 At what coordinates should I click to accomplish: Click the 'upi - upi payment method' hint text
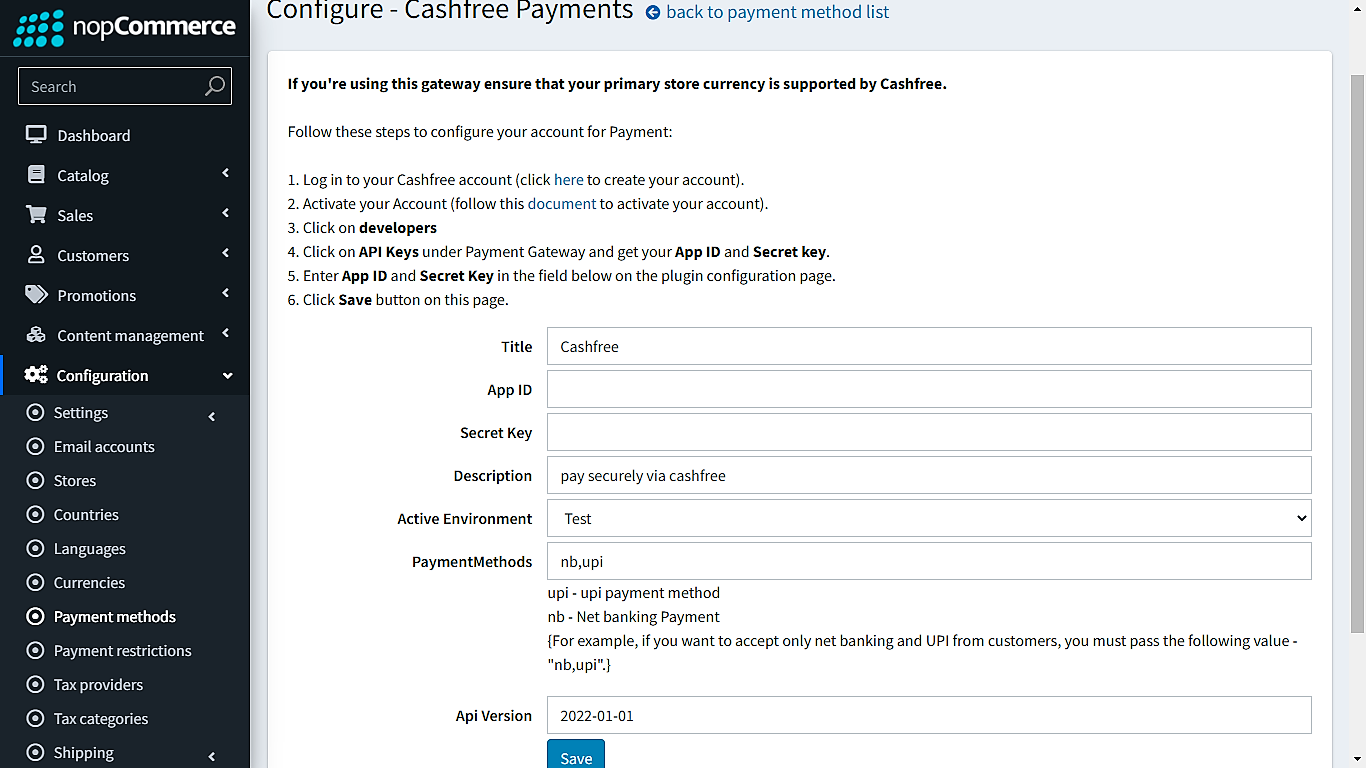point(634,593)
